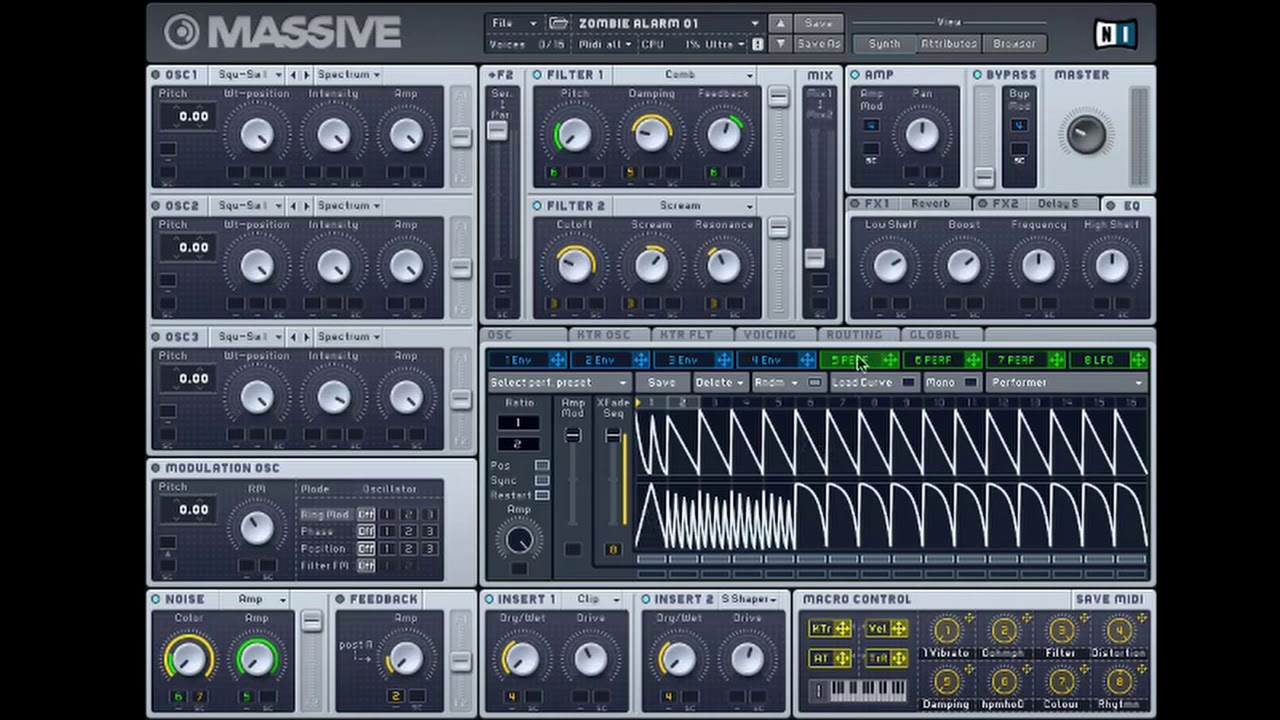
Task: Toggle OSC3 power button
Action: pos(156,337)
